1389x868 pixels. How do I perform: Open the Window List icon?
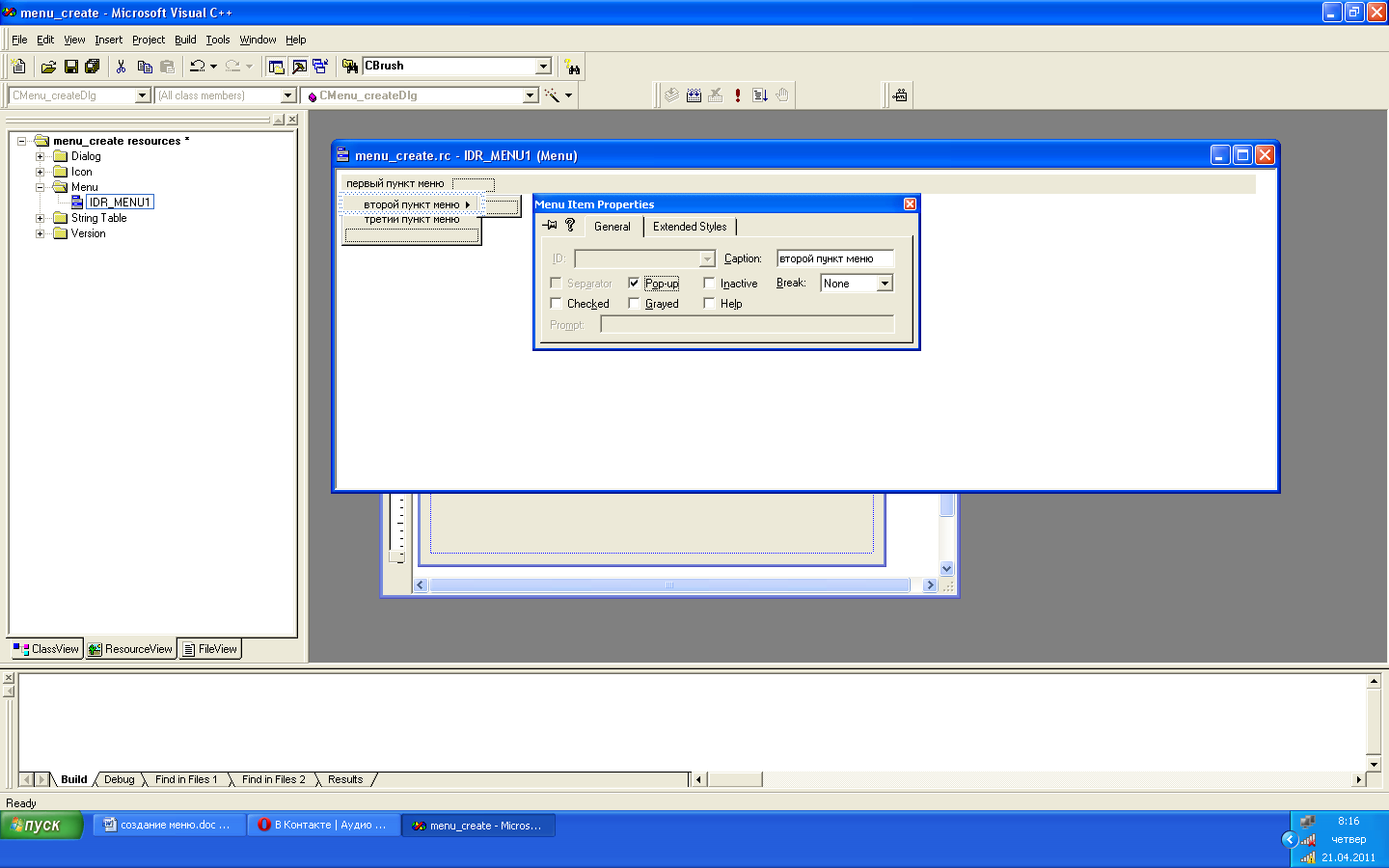320,67
